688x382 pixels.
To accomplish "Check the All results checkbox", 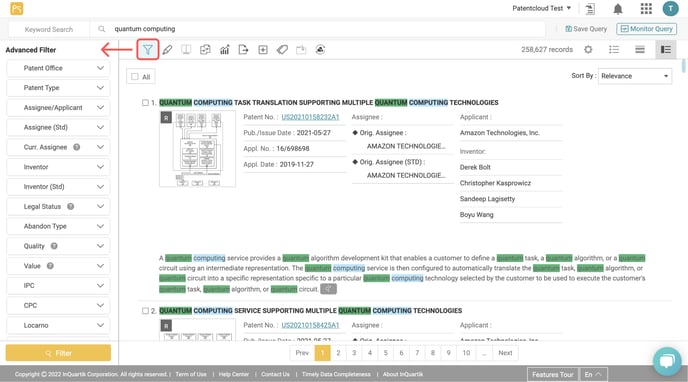I will point(135,77).
